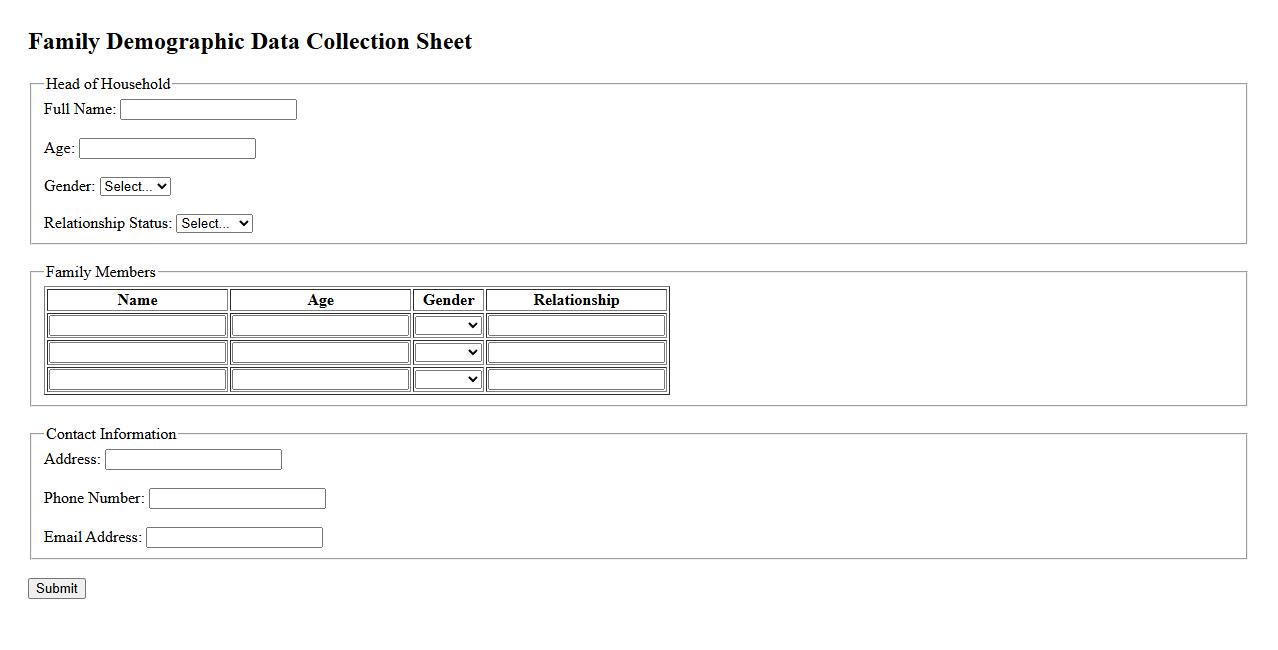Click second row Age field in table
This screenshot has width=1278, height=650.
(x=320, y=353)
